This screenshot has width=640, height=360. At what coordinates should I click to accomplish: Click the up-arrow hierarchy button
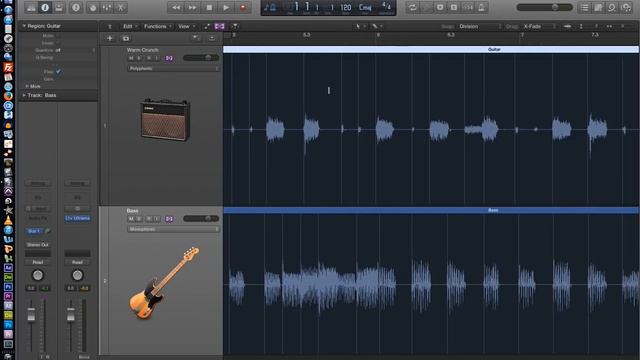pos(109,26)
